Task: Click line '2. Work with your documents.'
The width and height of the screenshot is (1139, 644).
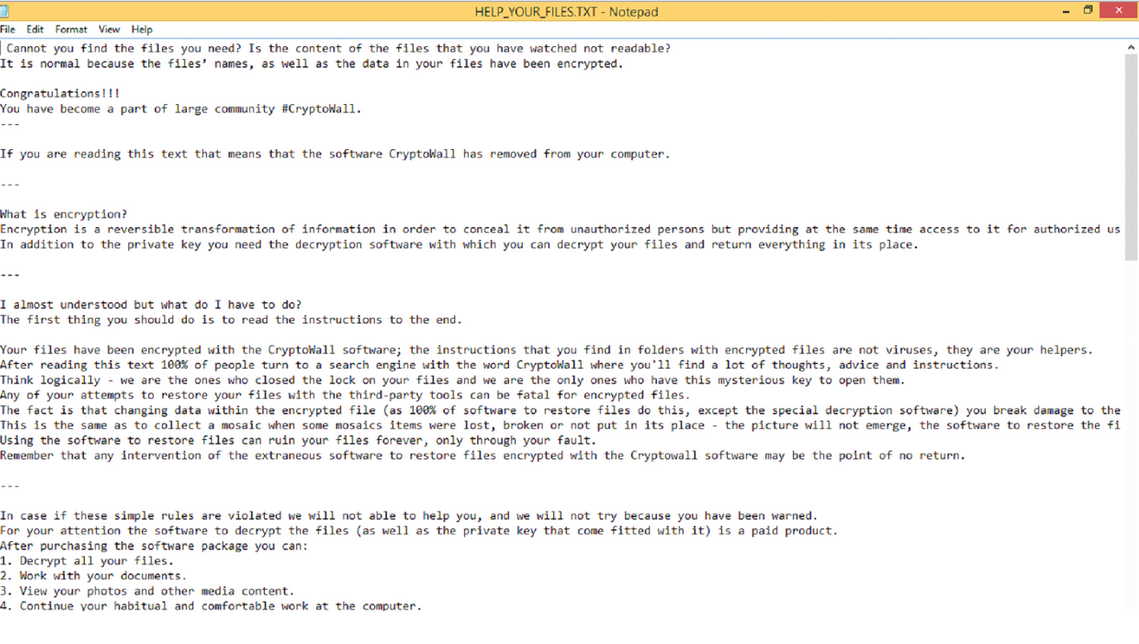Action: point(94,576)
